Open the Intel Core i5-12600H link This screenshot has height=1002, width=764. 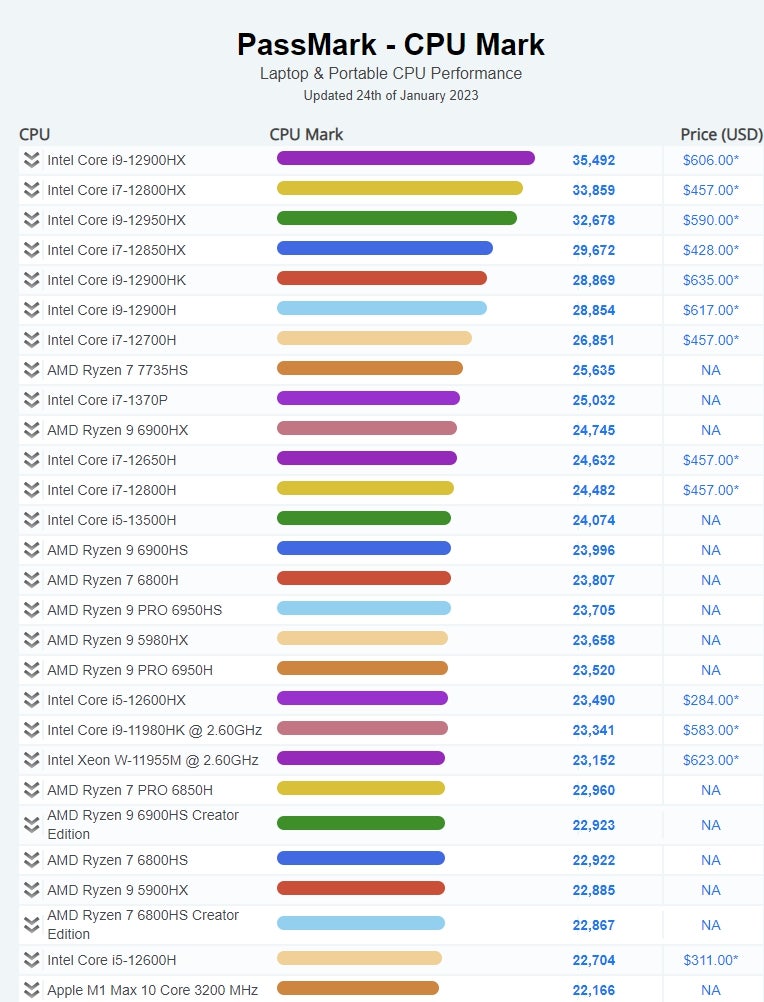point(112,960)
